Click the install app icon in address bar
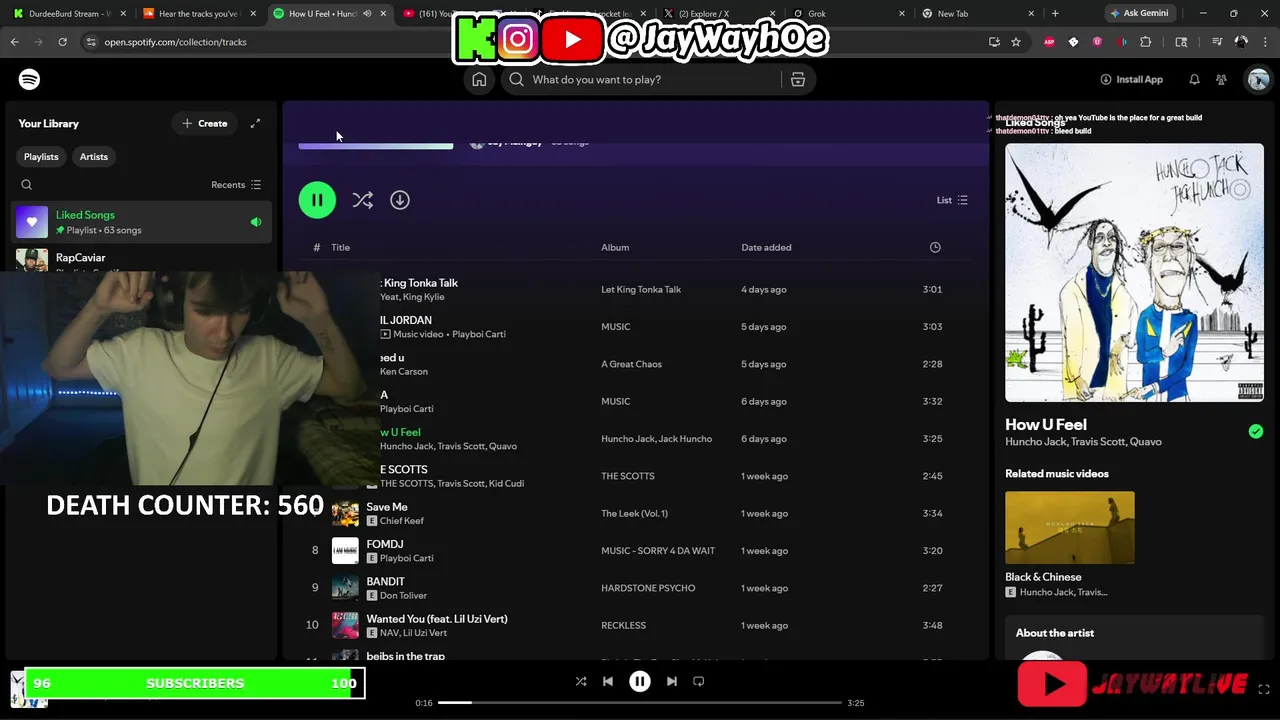Viewport: 1280px width, 720px height. tap(994, 42)
